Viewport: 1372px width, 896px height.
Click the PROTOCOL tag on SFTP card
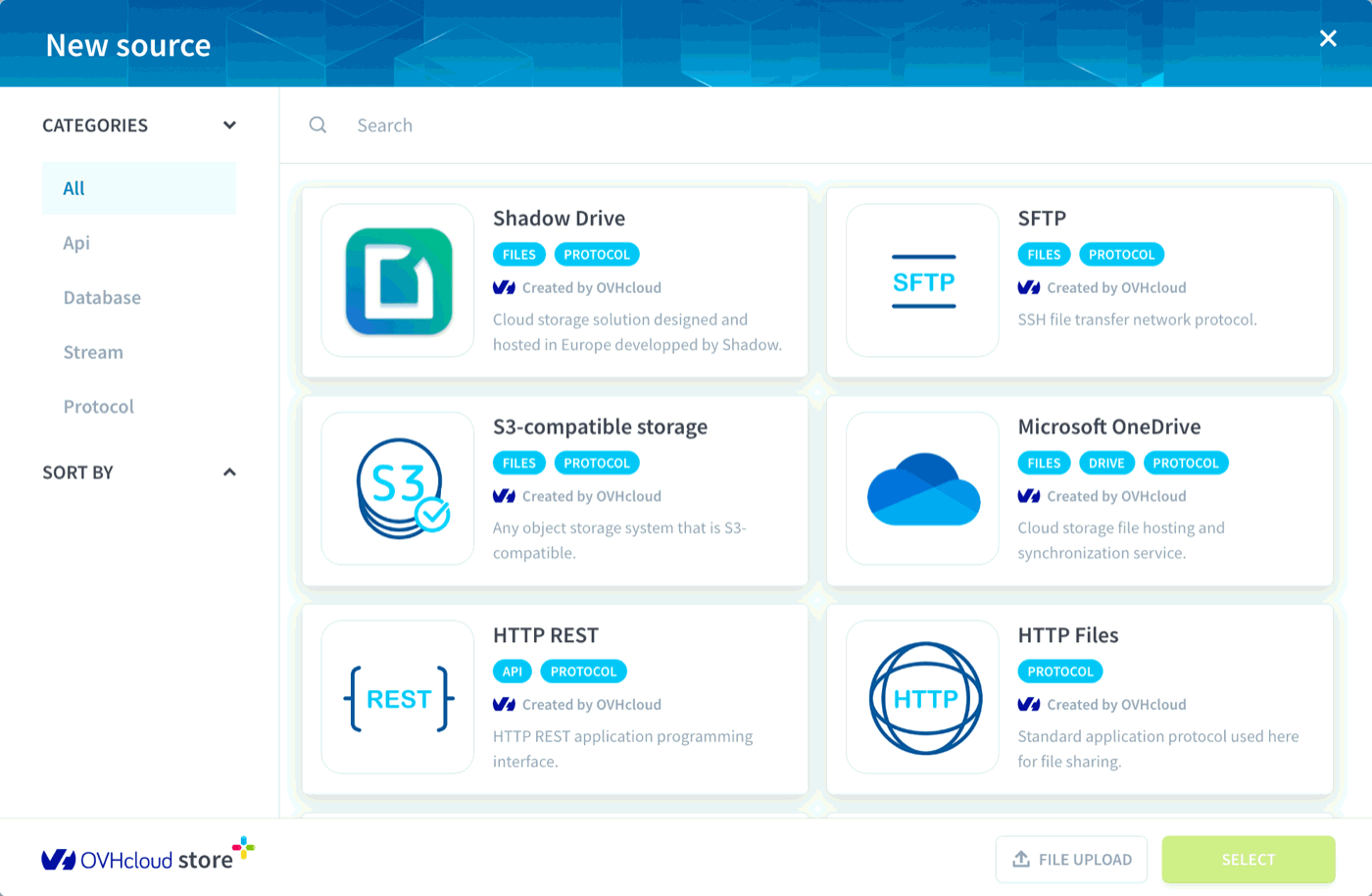point(1121,255)
